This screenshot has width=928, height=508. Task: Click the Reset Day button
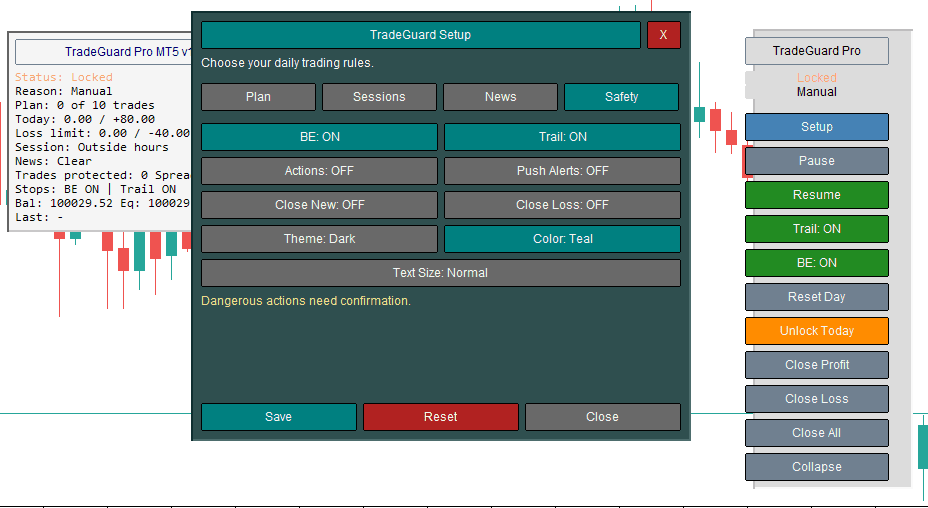(x=817, y=297)
